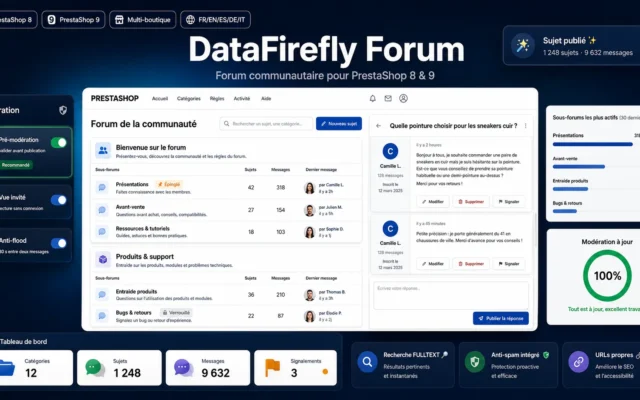Viewport: 640px width, 400px height.
Task: Click the Multi-boutique badge
Action: [x=143, y=20]
